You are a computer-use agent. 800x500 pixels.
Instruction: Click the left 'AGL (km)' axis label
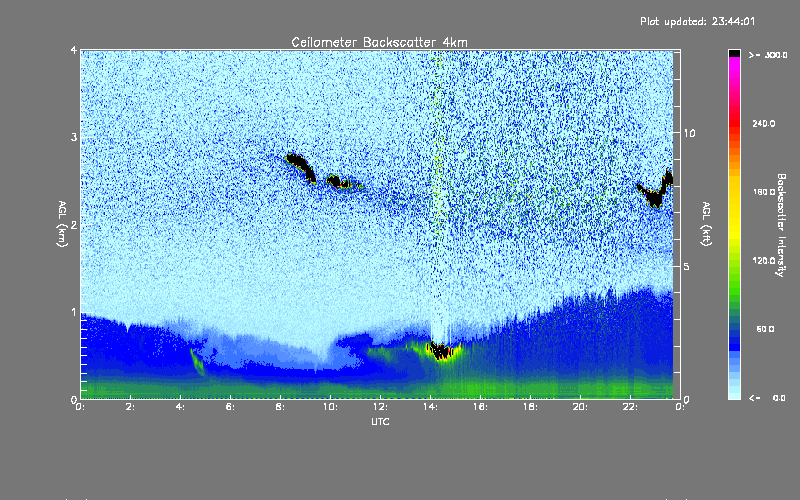[62, 224]
